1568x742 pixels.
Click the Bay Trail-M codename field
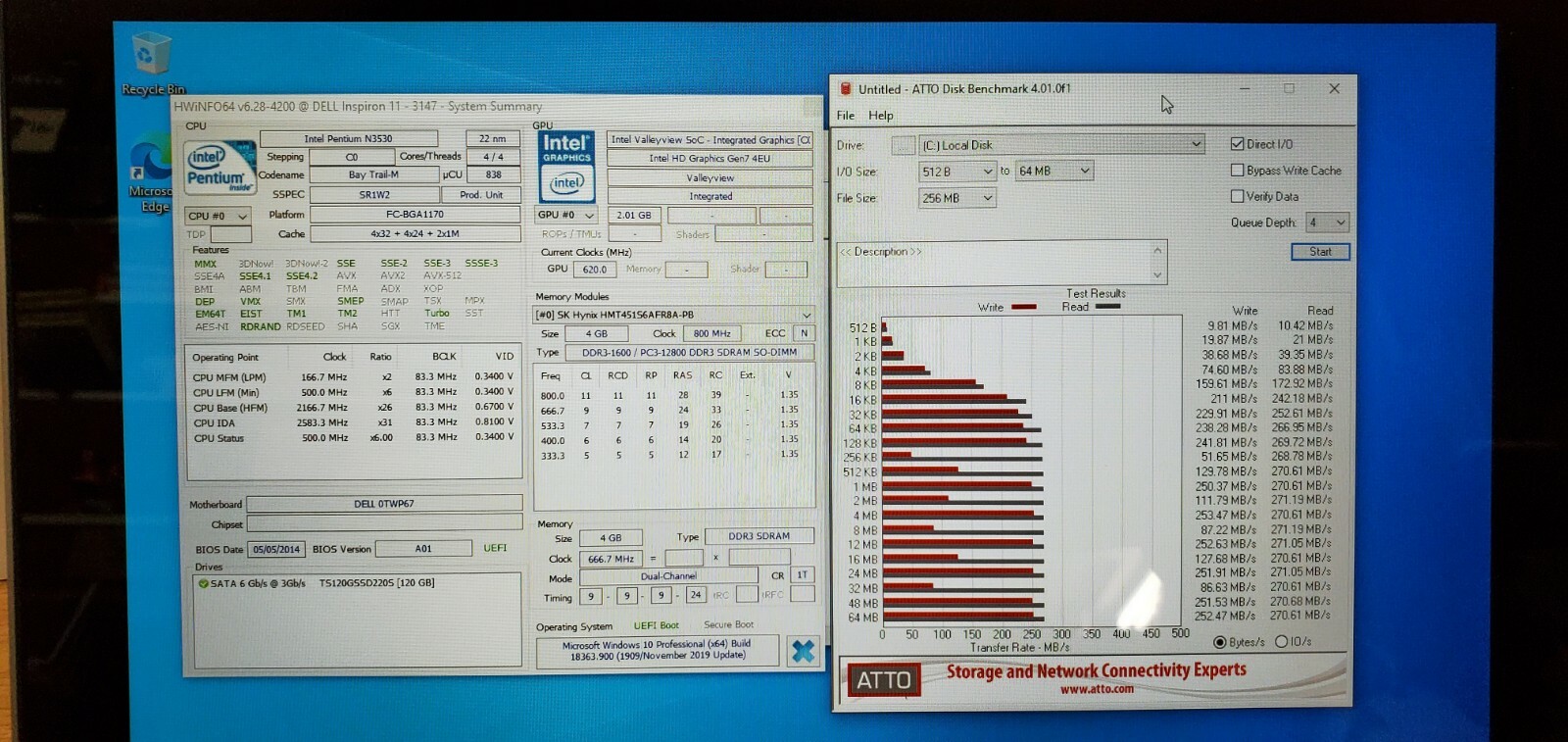[373, 174]
